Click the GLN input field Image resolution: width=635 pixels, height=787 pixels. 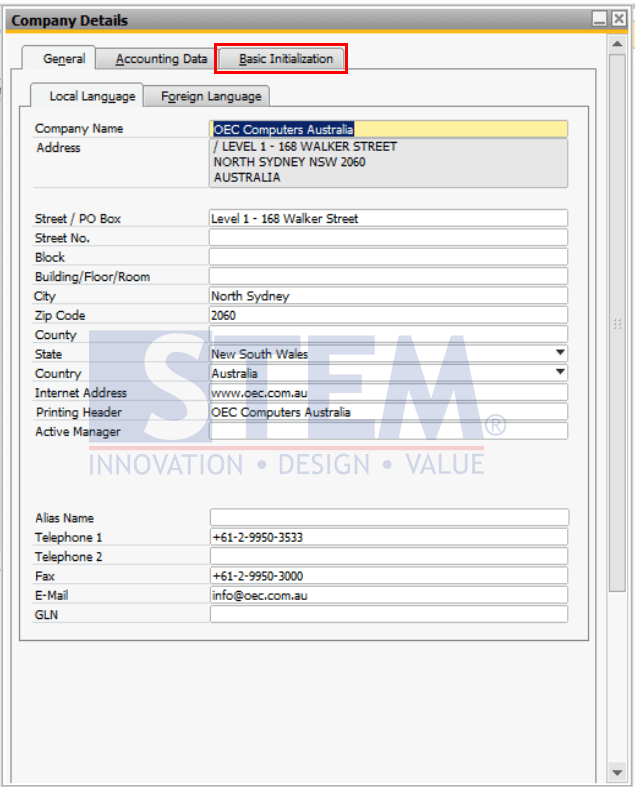tap(390, 614)
